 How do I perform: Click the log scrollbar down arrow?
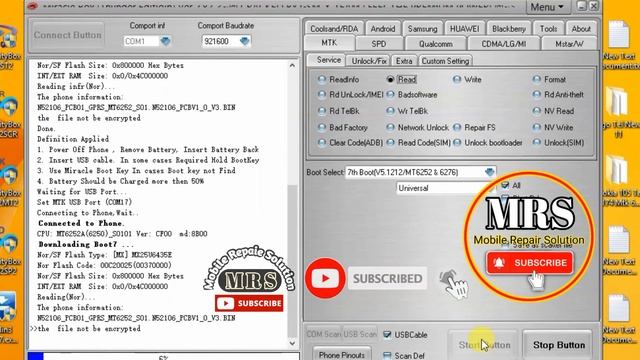(x=292, y=343)
